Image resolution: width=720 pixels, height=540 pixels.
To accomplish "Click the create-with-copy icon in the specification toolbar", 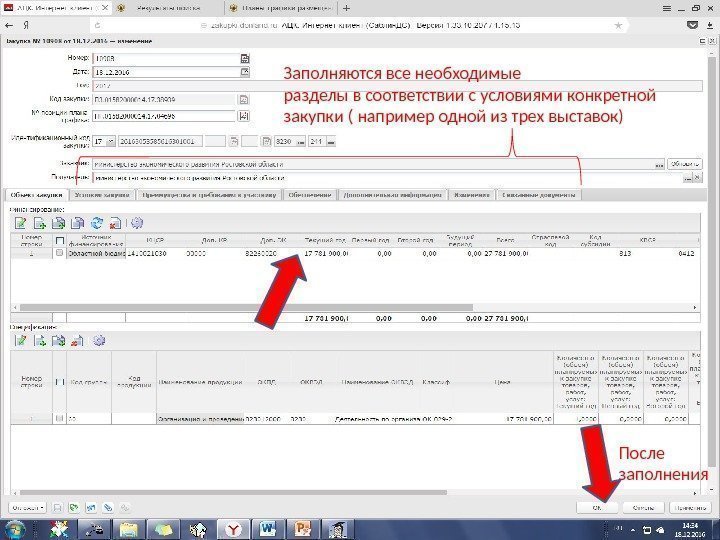I will click(59, 341).
